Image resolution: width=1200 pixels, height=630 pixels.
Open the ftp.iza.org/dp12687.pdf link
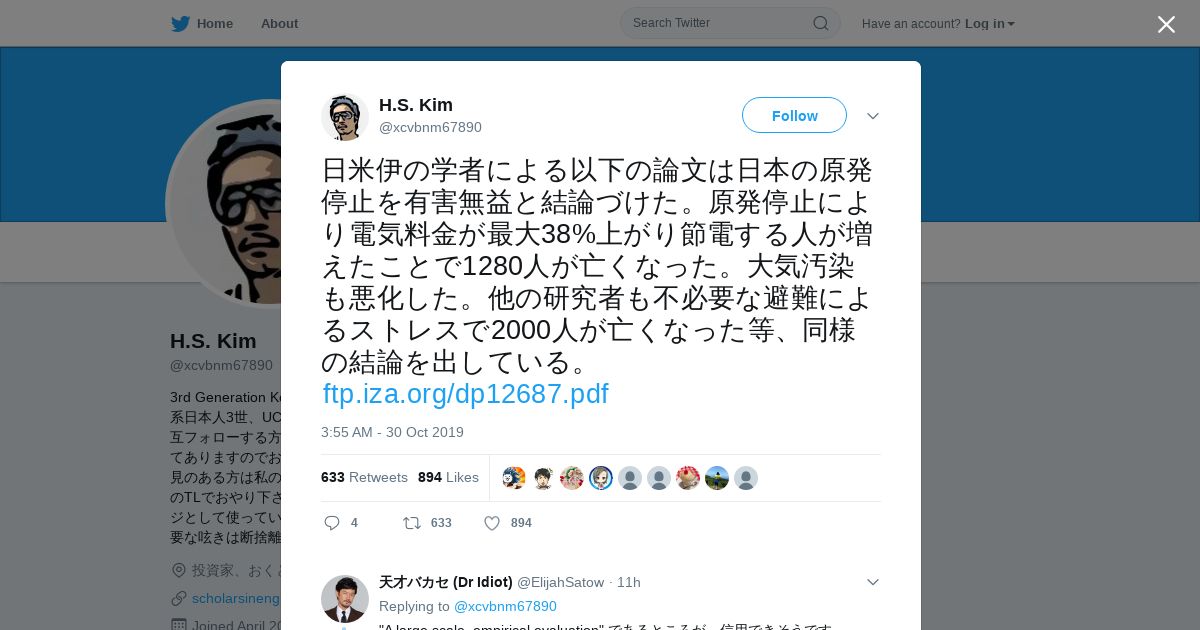[465, 394]
